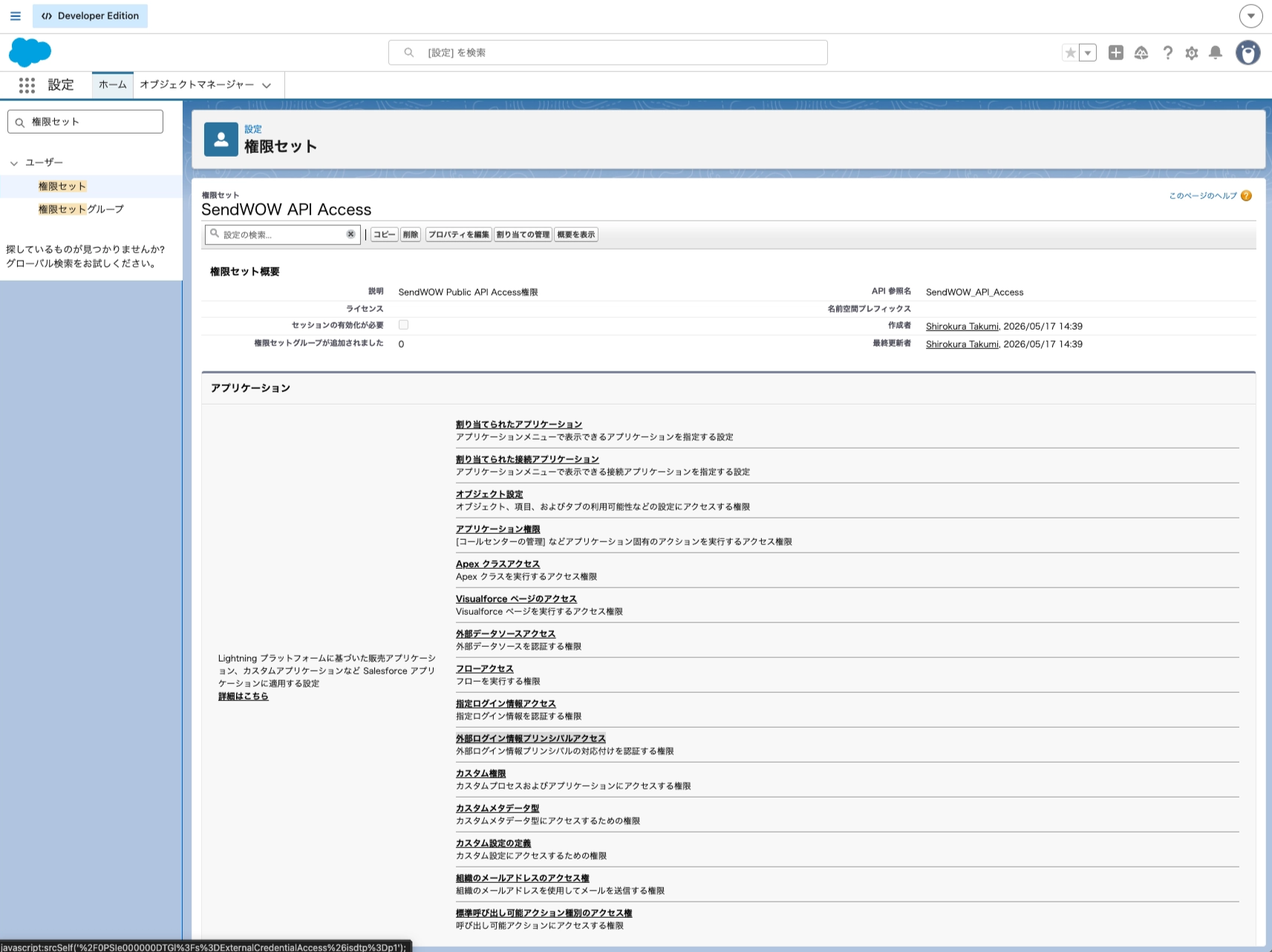This screenshot has width=1272, height=952.
Task: Open the setup gear icon
Action: pos(1192,53)
